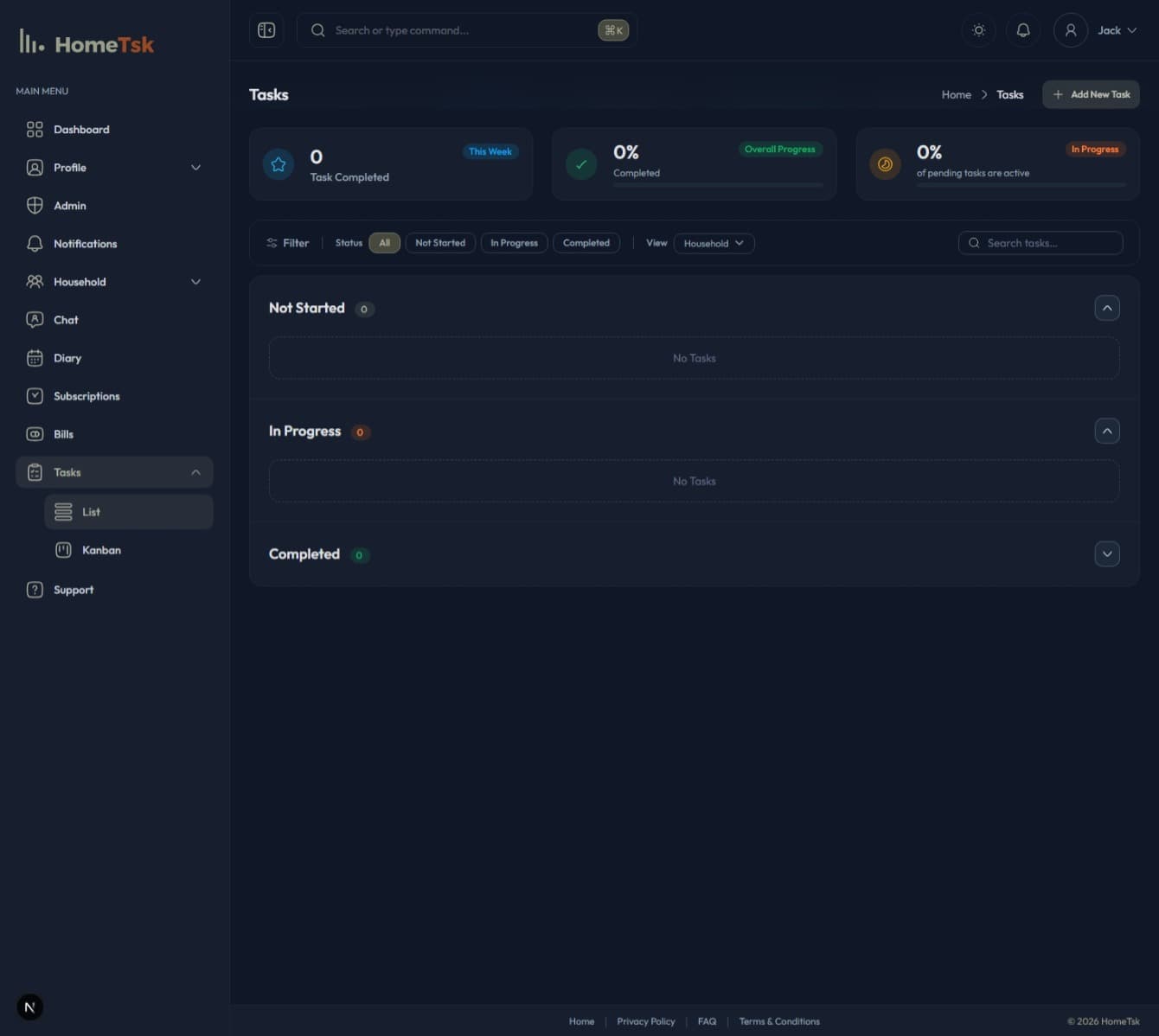Viewport: 1159px width, 1036px height.
Task: Filter tasks by Not Started status
Action: click(x=439, y=243)
